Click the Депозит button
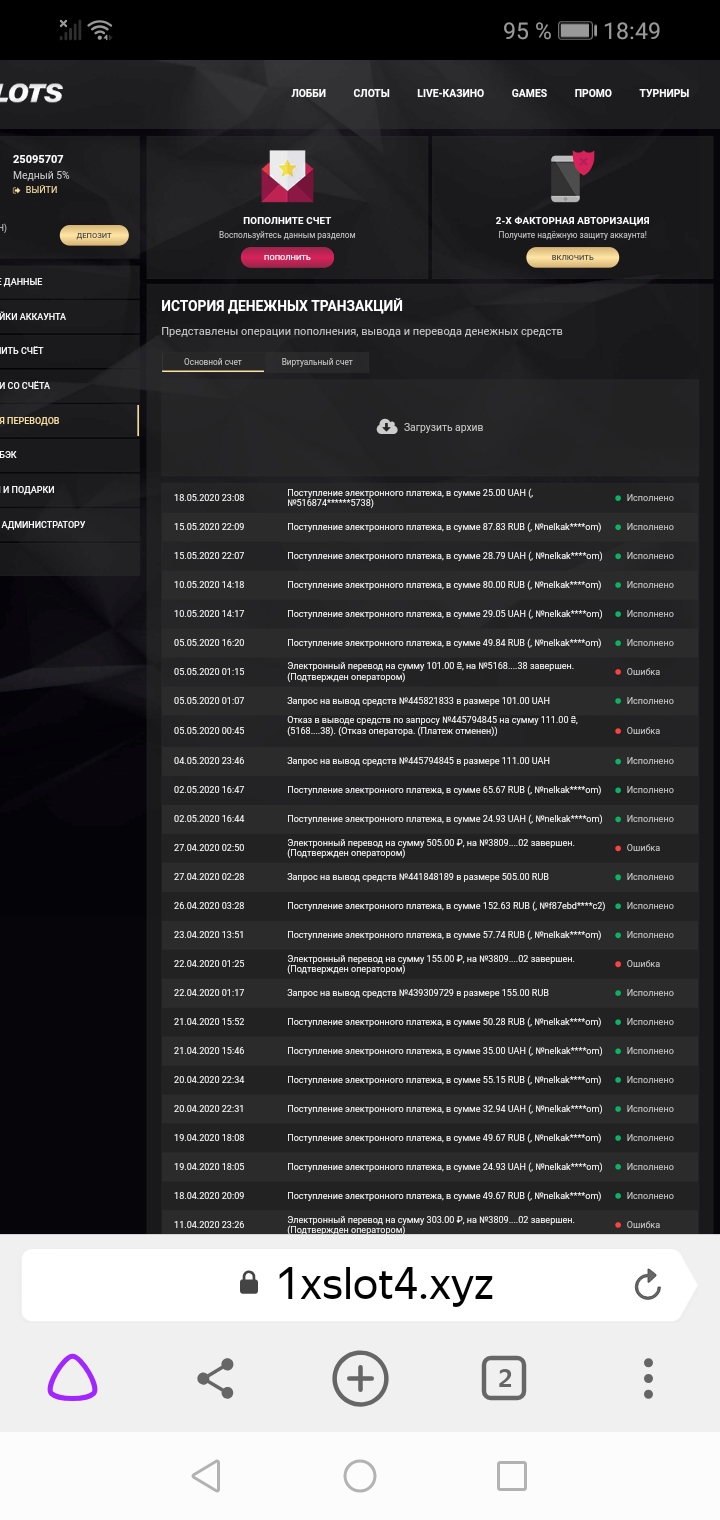This screenshot has height=1520, width=720. point(94,236)
